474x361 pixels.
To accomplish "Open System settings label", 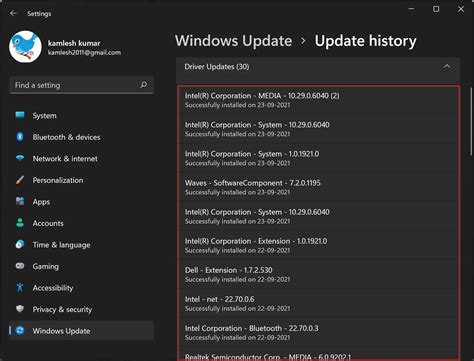I will [x=44, y=116].
